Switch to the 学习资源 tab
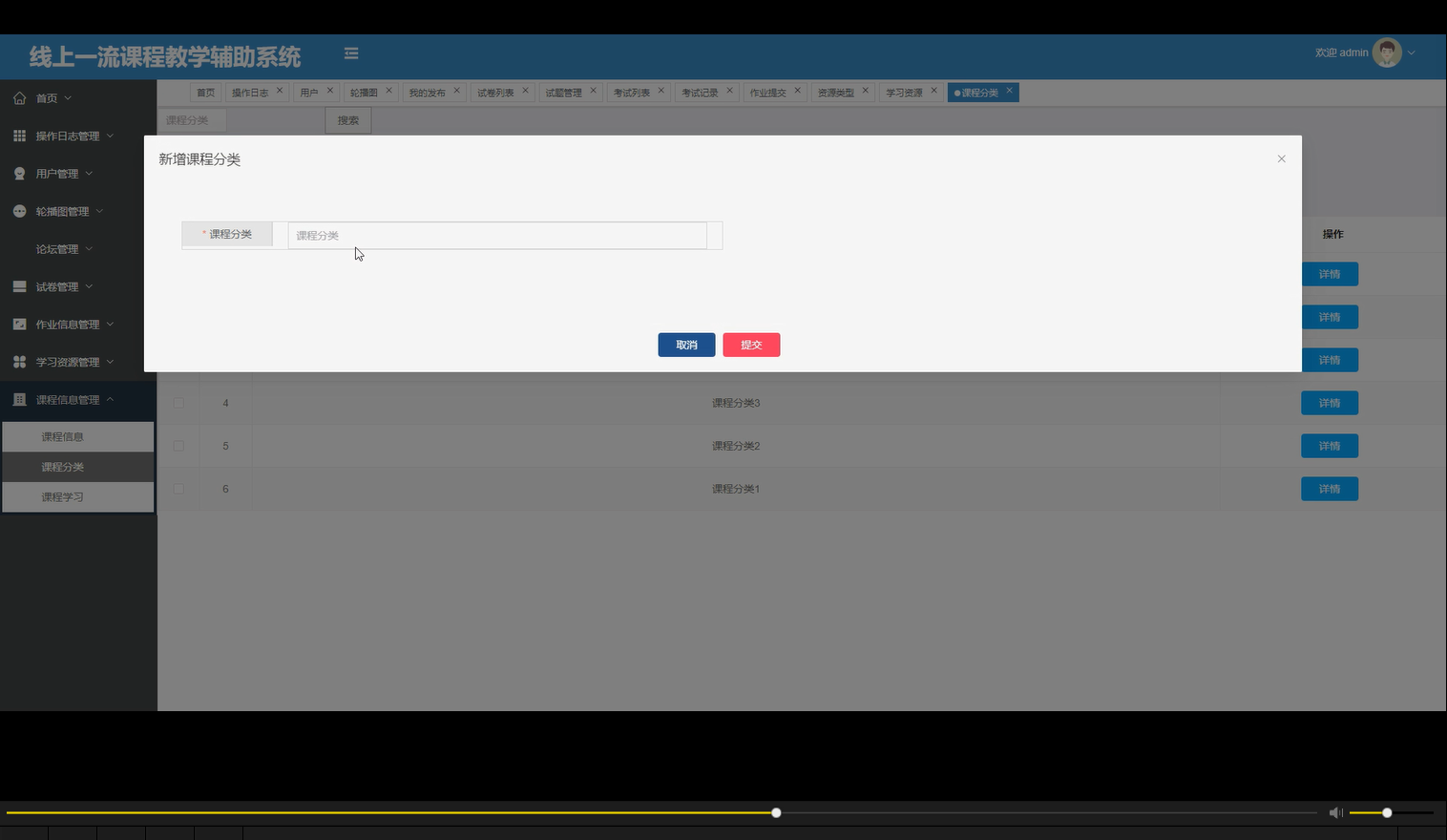The image size is (1447, 840). (904, 93)
